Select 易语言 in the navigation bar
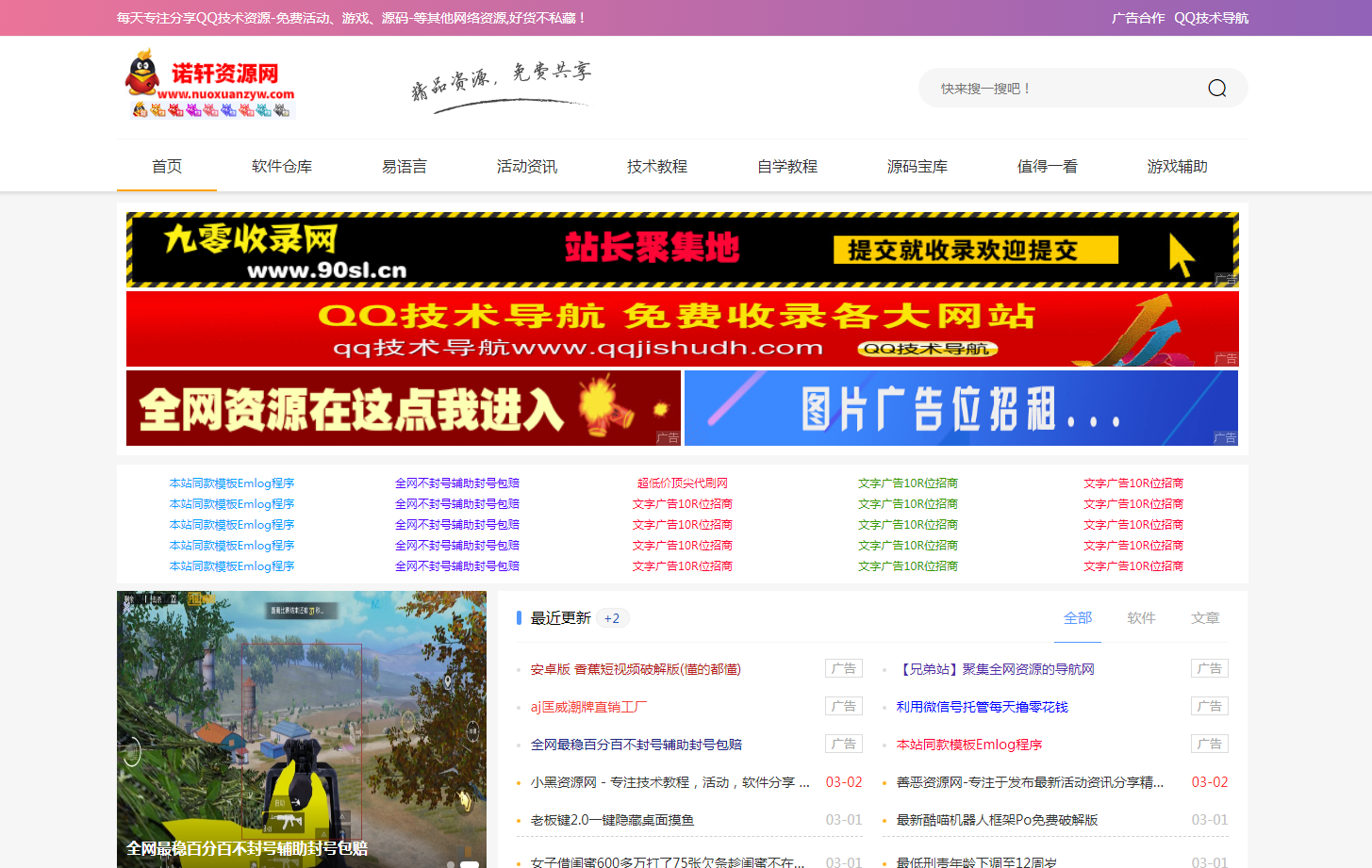Image resolution: width=1372 pixels, height=868 pixels. [x=404, y=167]
